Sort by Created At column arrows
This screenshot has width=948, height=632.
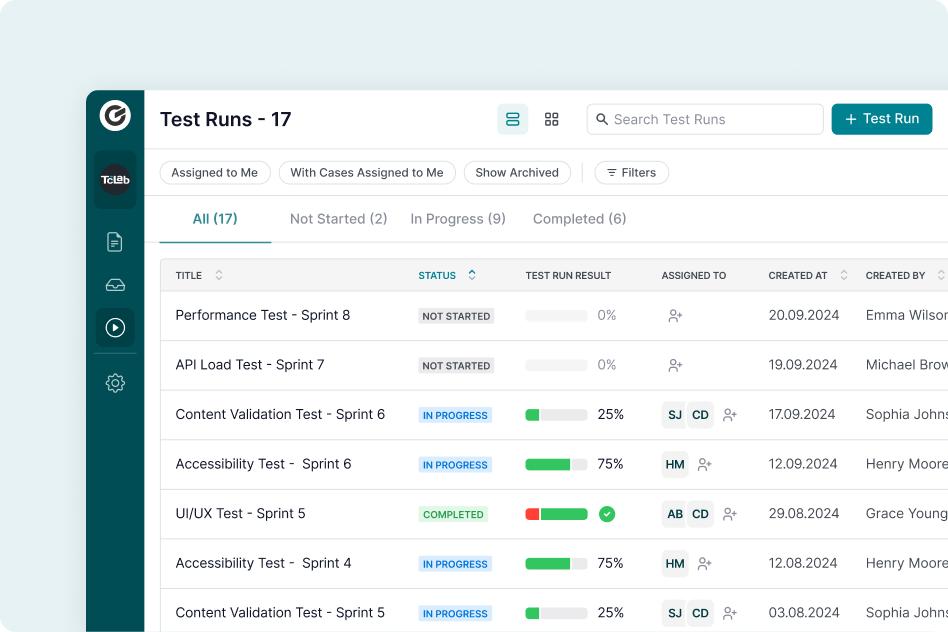click(x=843, y=275)
